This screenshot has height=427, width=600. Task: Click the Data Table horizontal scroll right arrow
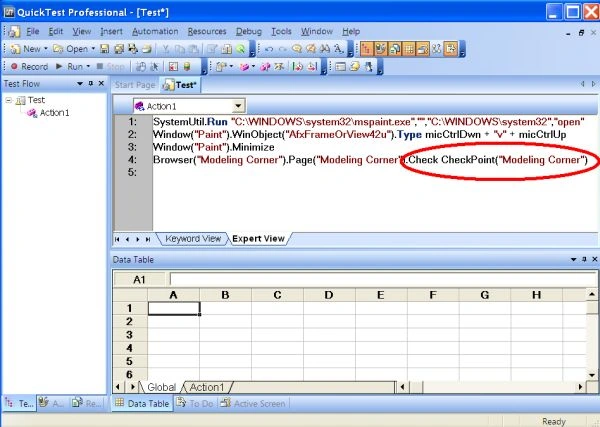click(x=580, y=387)
